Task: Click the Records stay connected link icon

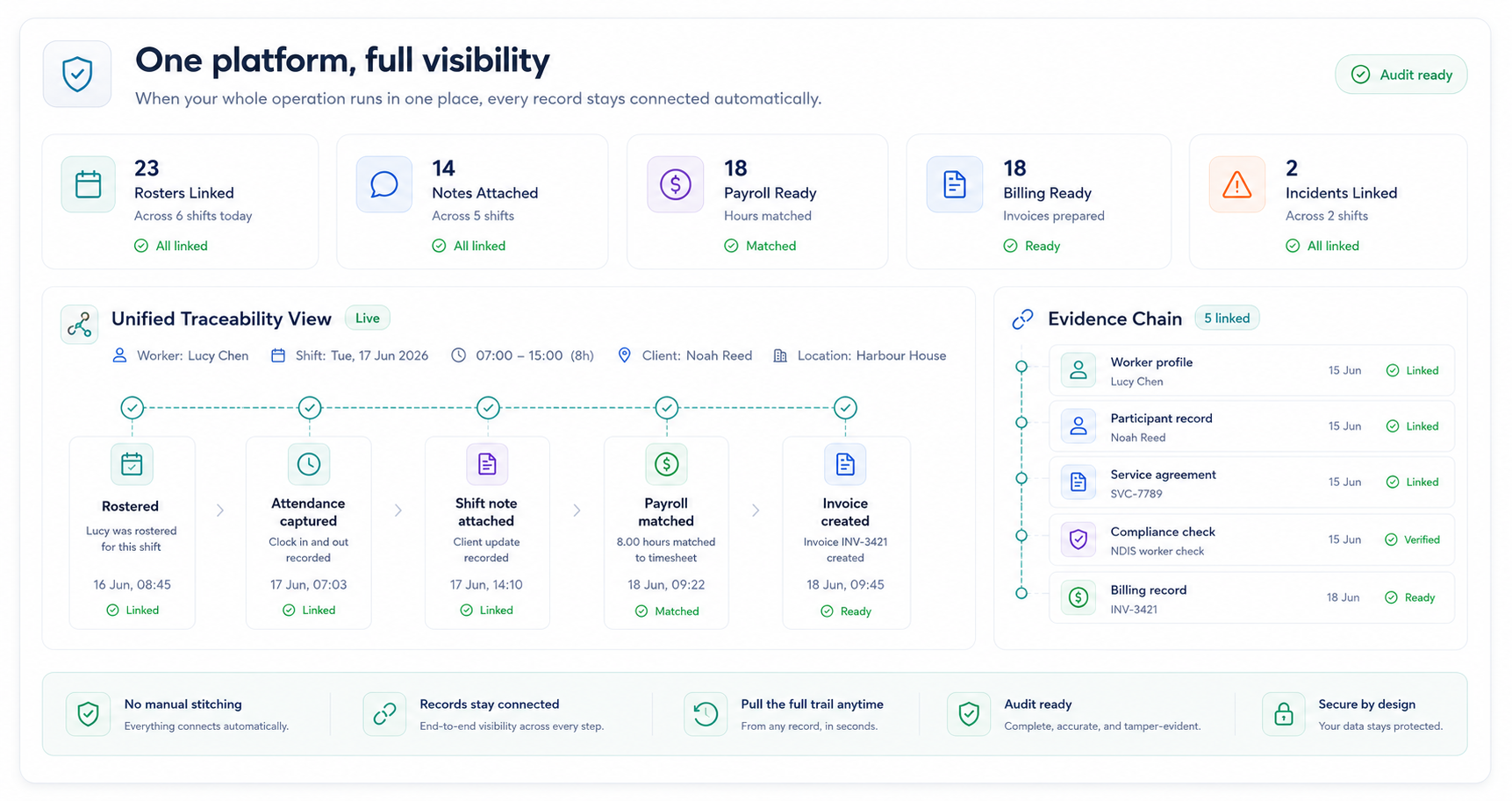Action: pos(384,714)
